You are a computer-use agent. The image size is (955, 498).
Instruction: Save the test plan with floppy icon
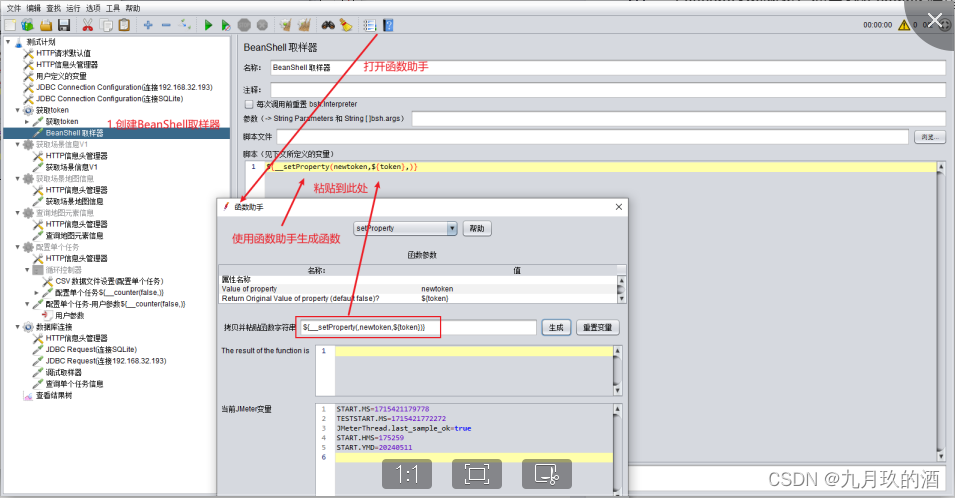[x=64, y=25]
